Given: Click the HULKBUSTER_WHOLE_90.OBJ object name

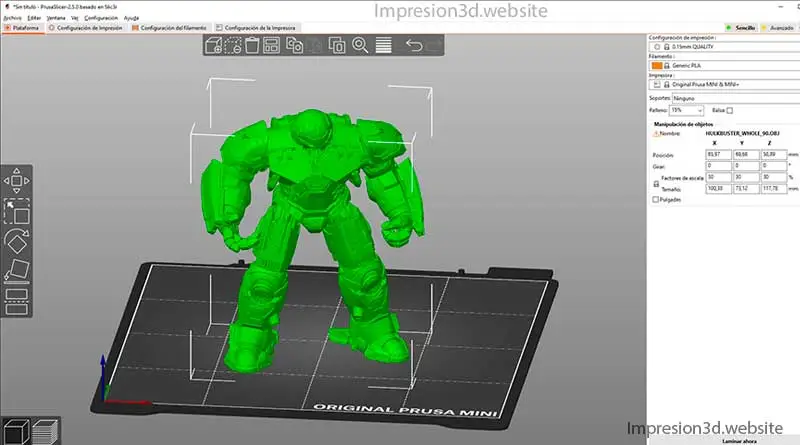Looking at the screenshot, I should pyautogui.click(x=742, y=133).
